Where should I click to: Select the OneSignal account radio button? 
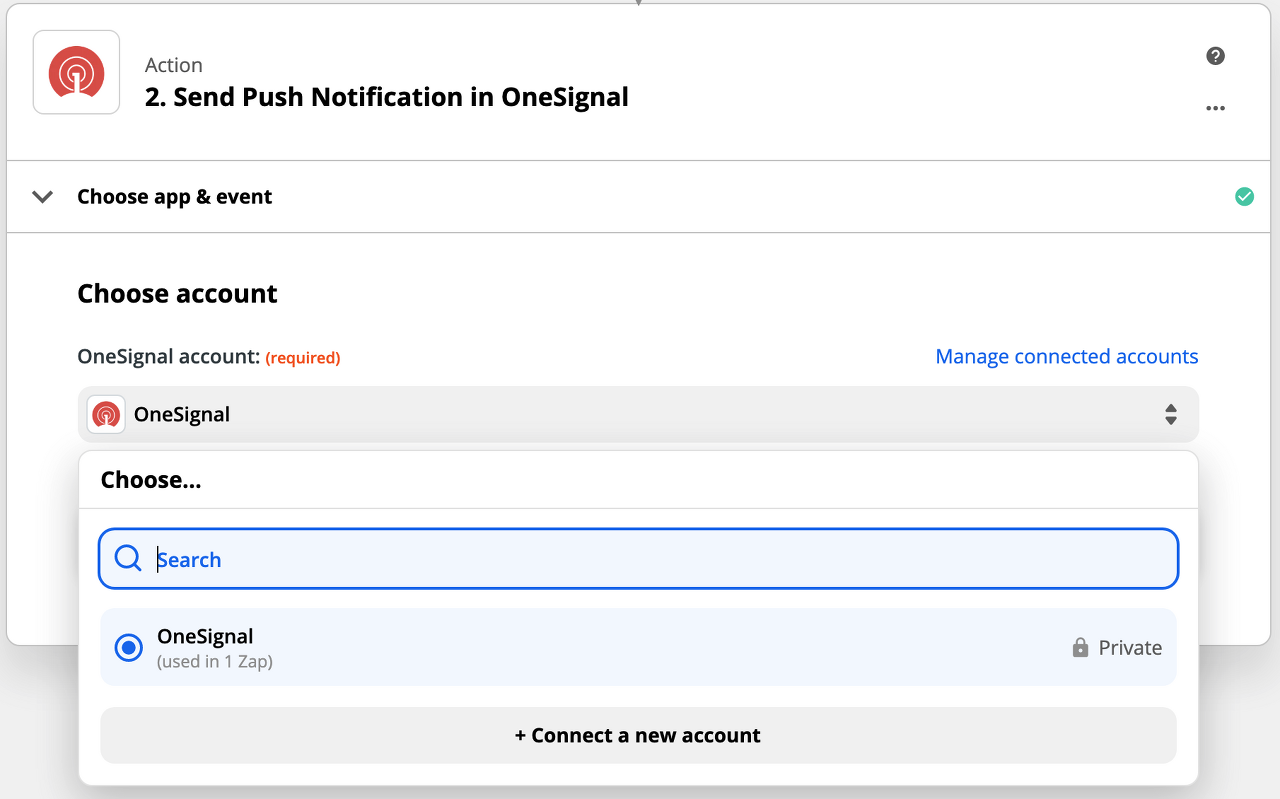click(x=128, y=648)
